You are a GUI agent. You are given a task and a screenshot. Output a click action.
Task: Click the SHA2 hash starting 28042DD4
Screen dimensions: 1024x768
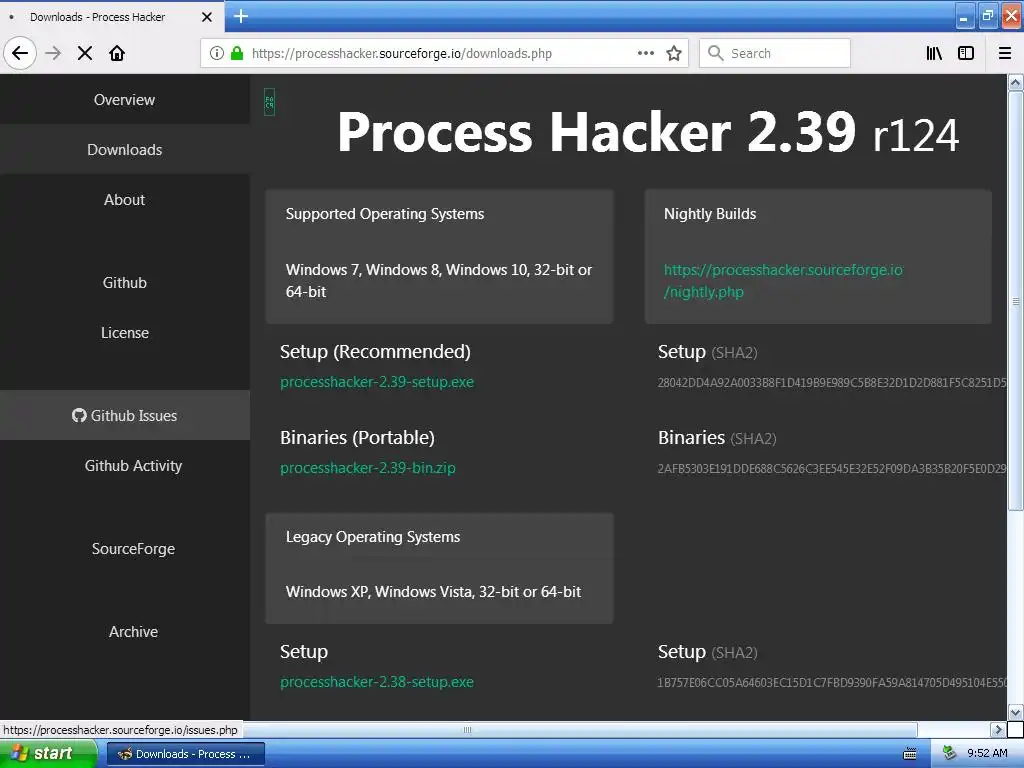coord(832,383)
